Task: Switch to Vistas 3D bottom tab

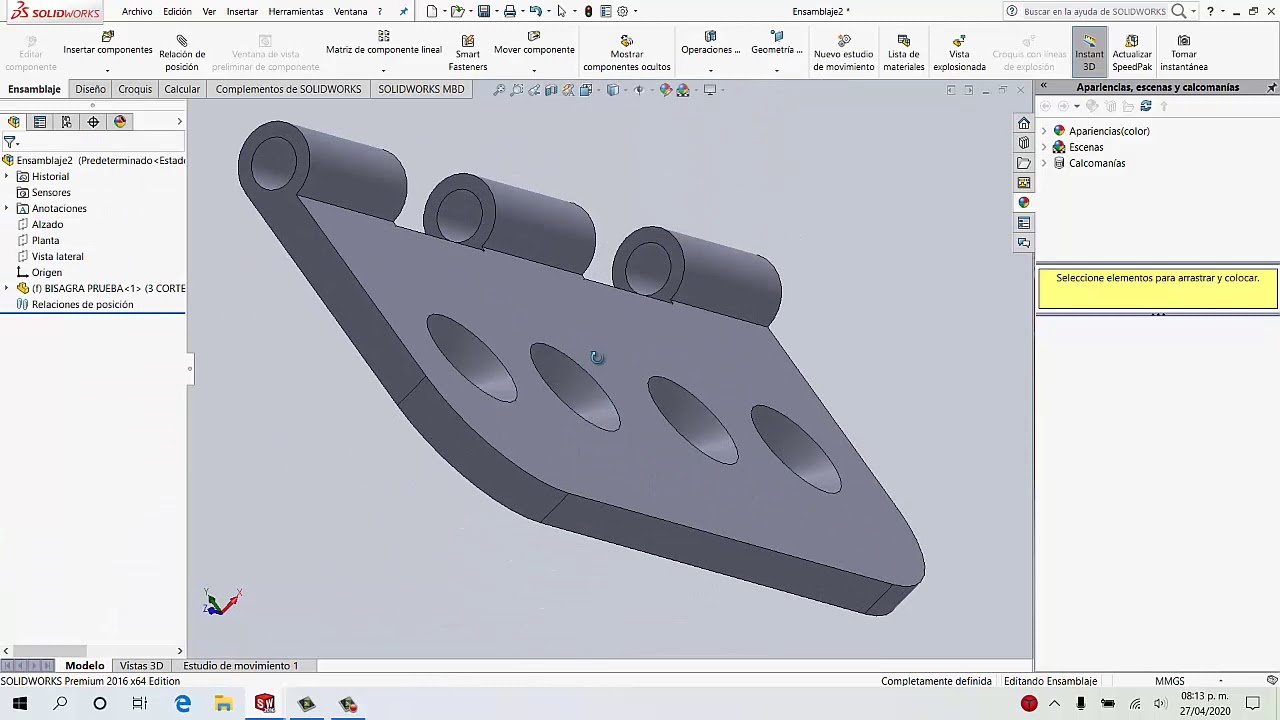Action: click(141, 665)
